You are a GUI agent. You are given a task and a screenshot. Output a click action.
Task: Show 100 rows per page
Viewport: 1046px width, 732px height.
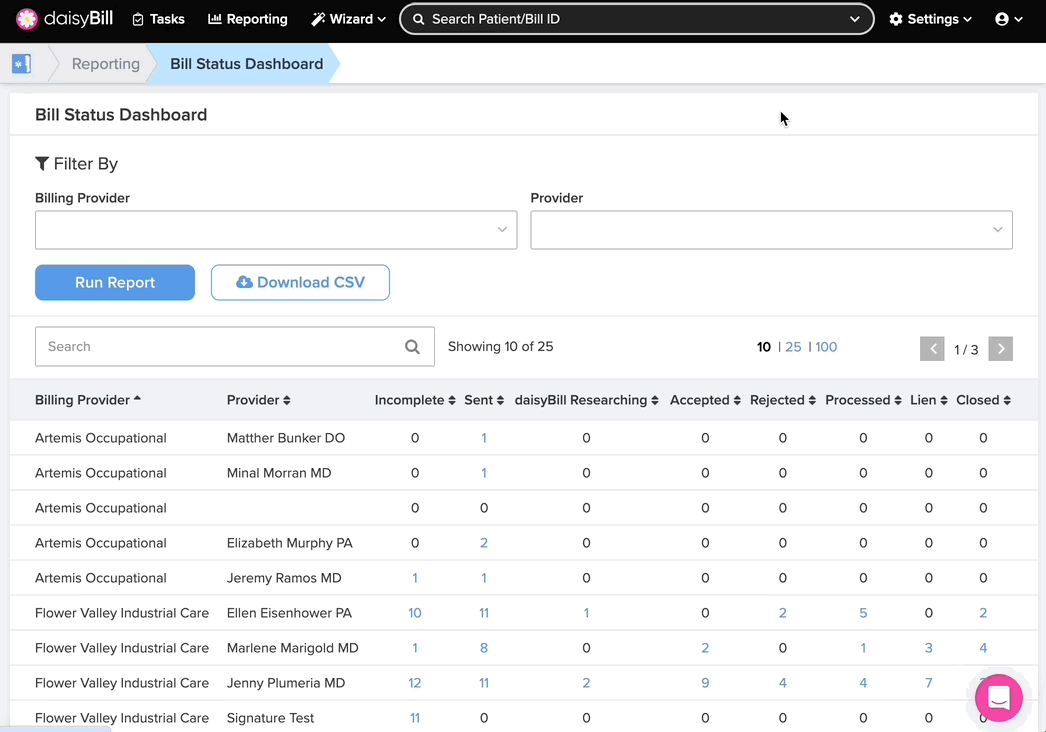(x=826, y=347)
